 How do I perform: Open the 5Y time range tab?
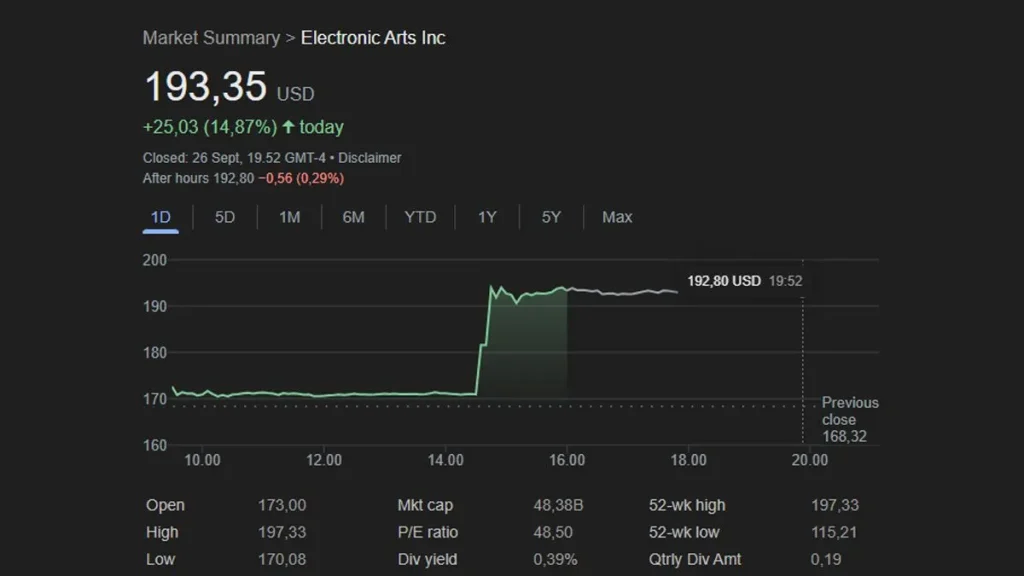tap(550, 217)
